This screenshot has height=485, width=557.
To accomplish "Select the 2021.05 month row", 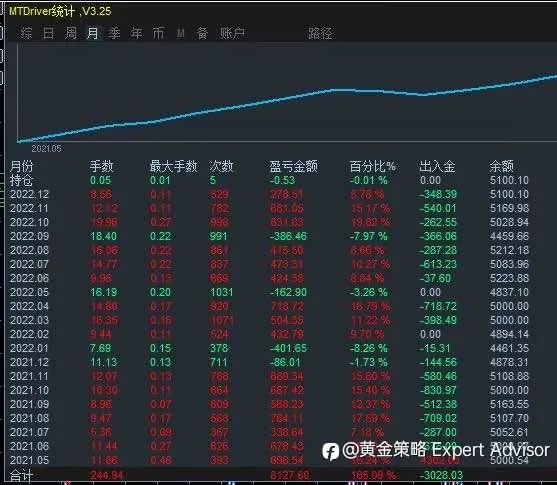I will point(270,460).
